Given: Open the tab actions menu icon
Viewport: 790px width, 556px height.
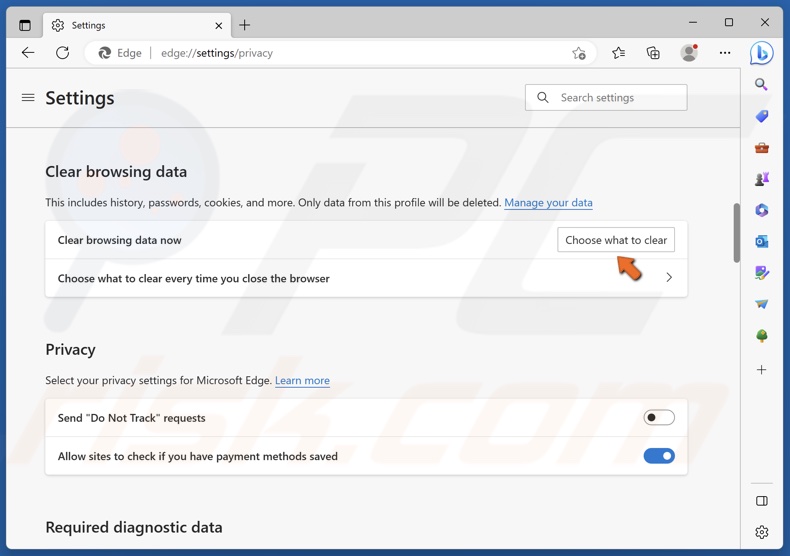Looking at the screenshot, I should click(x=24, y=25).
